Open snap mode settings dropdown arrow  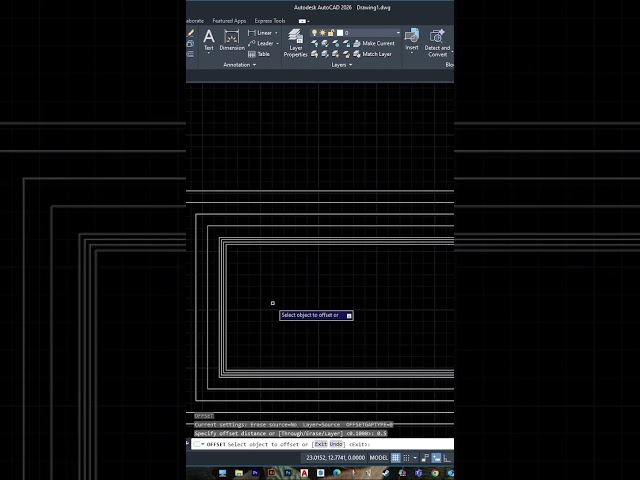pyautogui.click(x=415, y=458)
